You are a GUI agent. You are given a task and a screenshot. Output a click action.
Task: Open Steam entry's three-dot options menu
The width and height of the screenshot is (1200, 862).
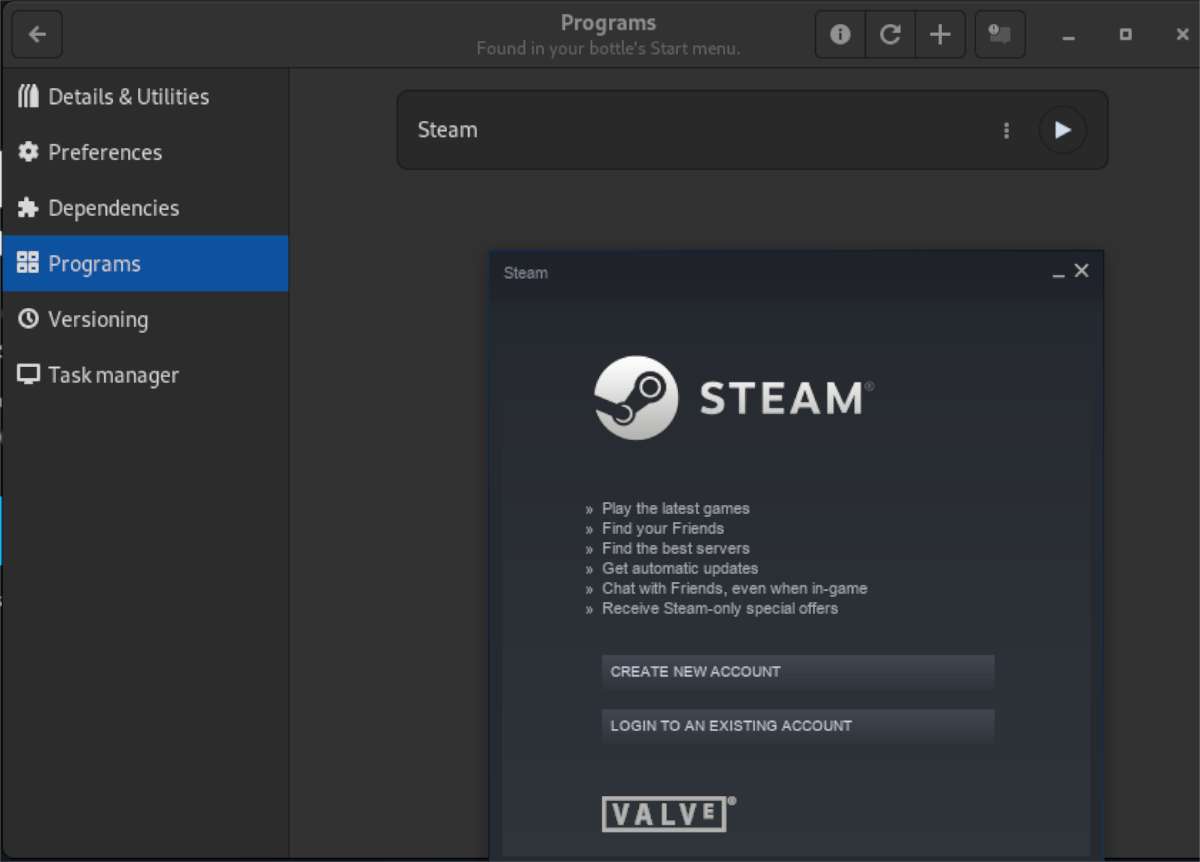click(1006, 130)
